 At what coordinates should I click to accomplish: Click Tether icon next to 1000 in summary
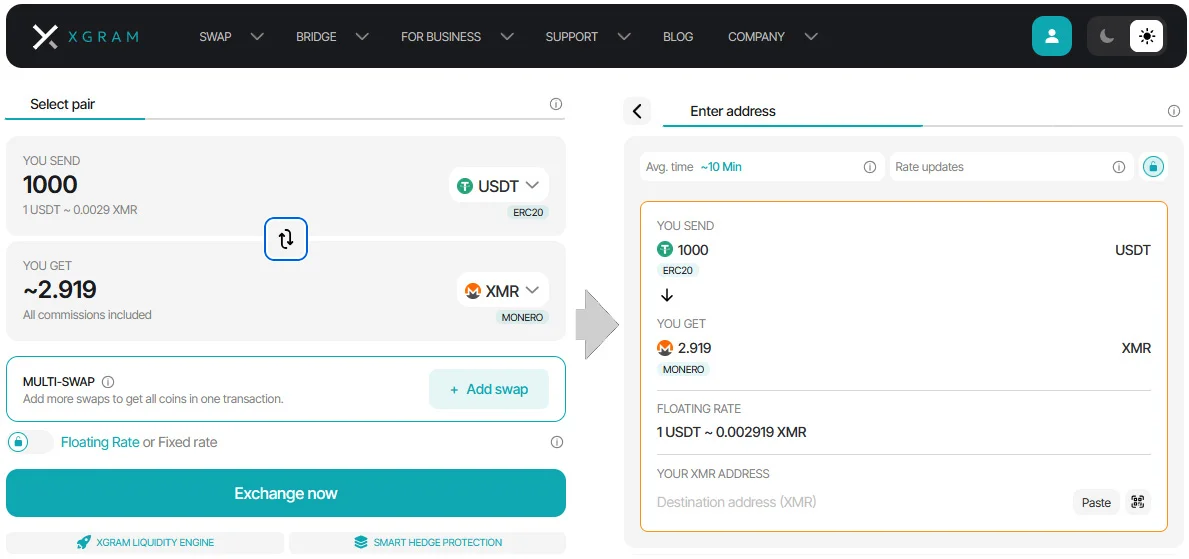click(x=665, y=250)
